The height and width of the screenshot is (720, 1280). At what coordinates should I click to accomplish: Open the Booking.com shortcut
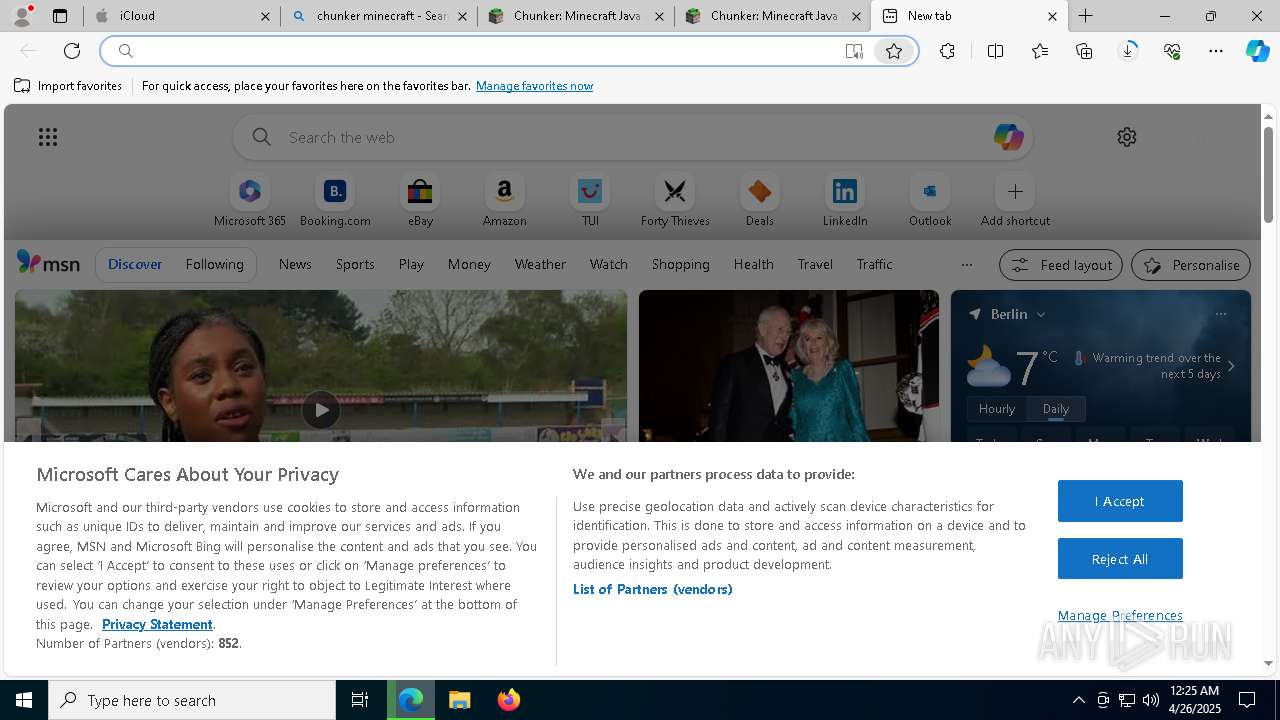335,201
